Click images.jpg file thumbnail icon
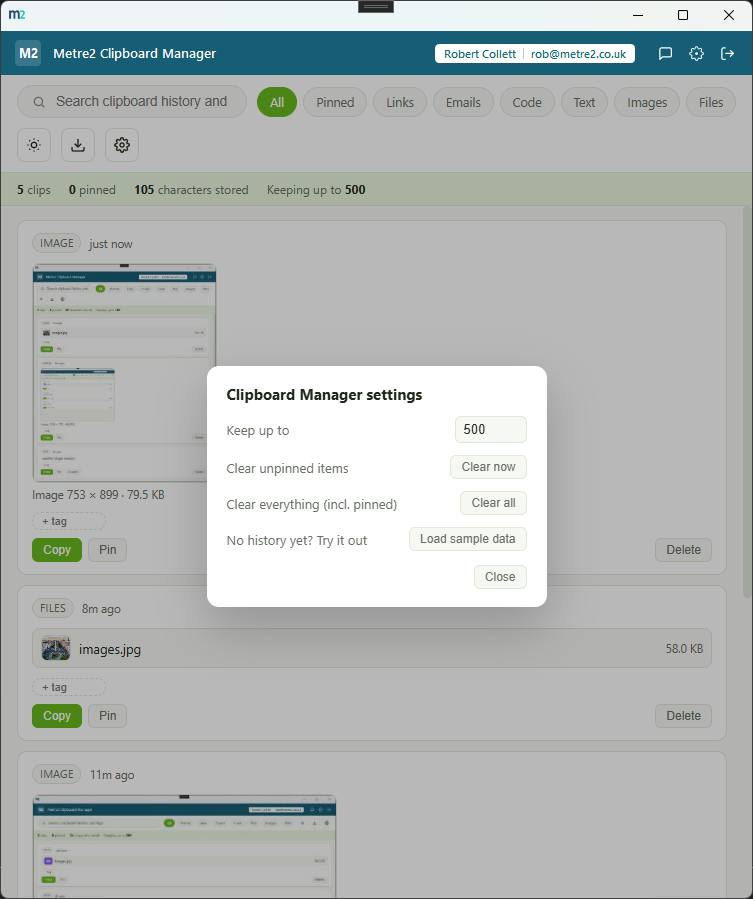 point(56,648)
